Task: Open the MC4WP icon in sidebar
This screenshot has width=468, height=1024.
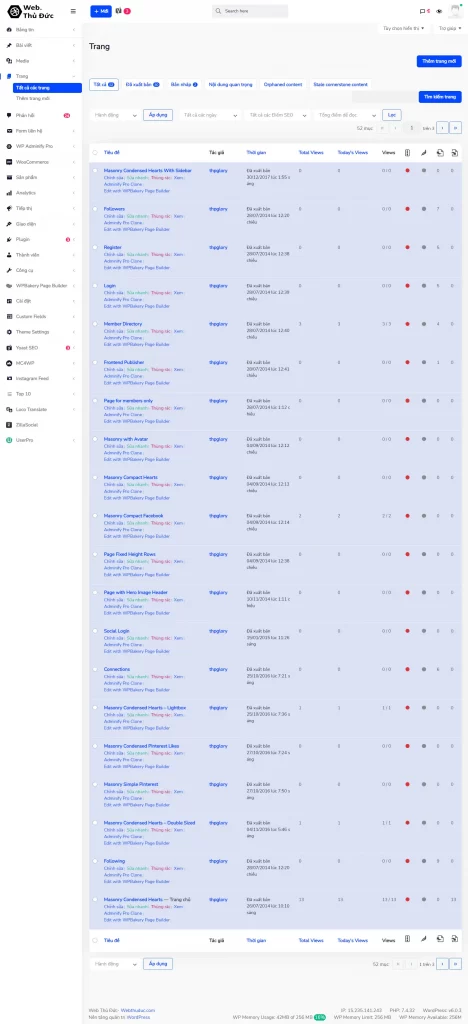Action: [9, 362]
